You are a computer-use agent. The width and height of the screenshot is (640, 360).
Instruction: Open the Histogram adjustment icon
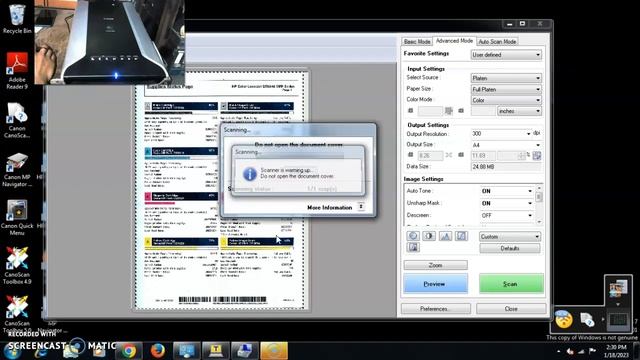point(445,236)
